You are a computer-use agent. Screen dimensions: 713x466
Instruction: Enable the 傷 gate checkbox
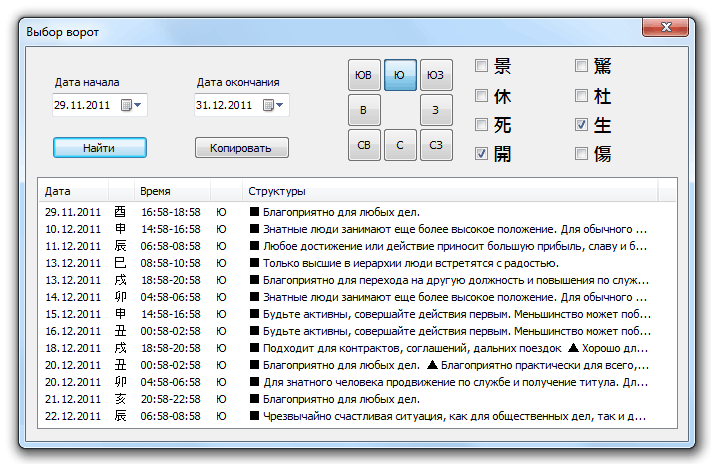(581, 154)
